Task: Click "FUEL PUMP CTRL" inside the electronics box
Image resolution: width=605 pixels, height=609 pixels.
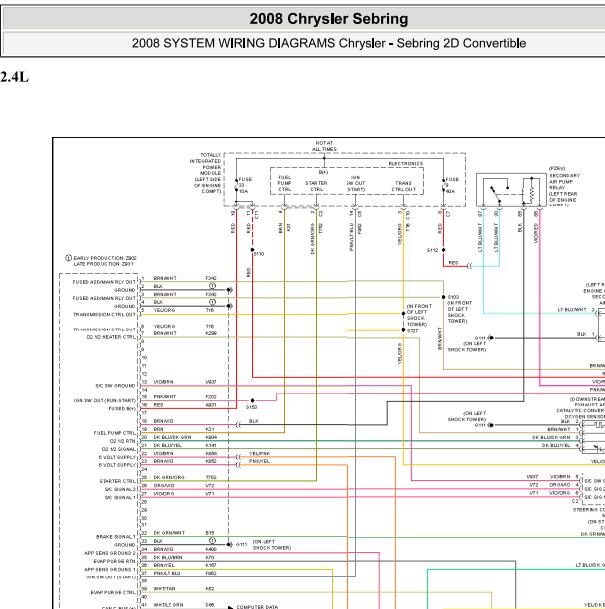Action: coord(285,183)
